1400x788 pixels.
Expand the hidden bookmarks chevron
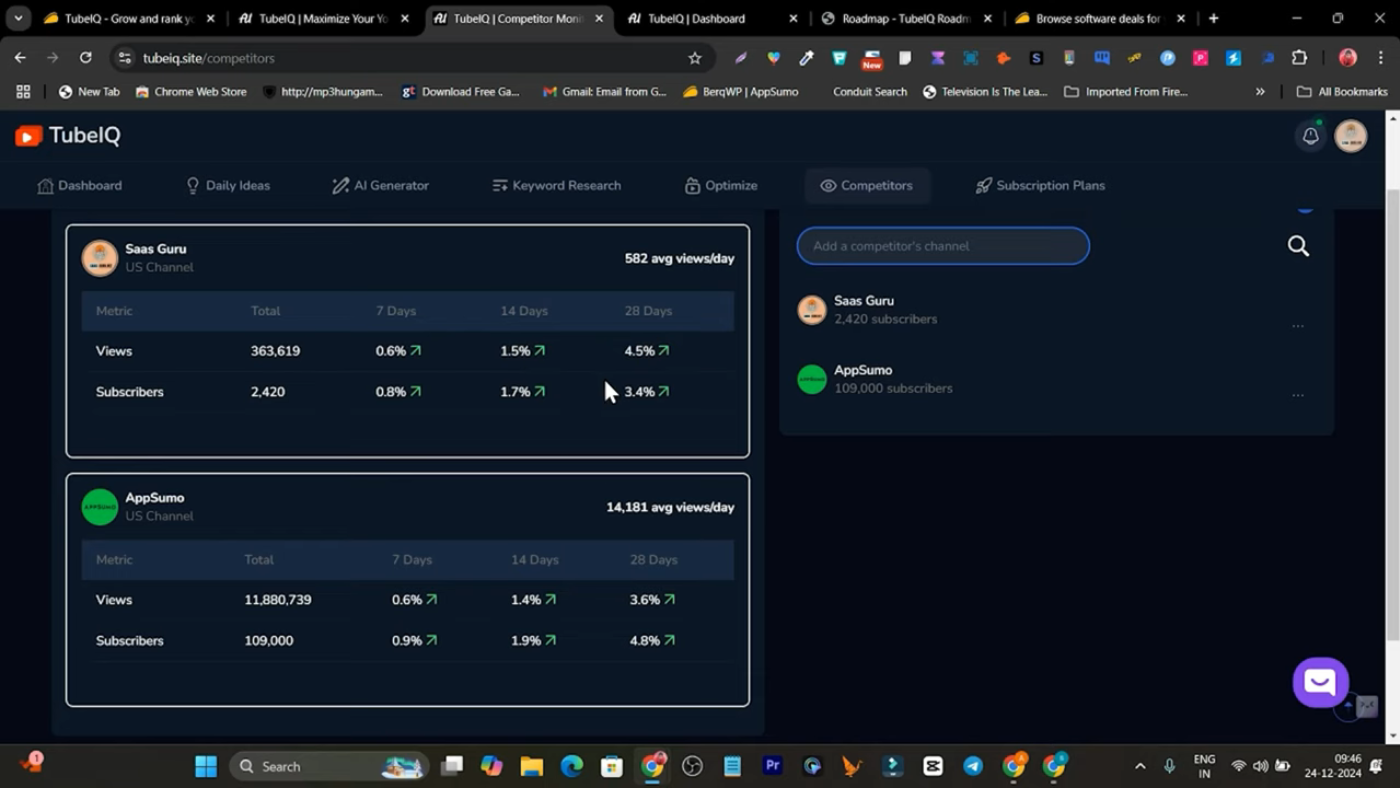[x=1260, y=91]
